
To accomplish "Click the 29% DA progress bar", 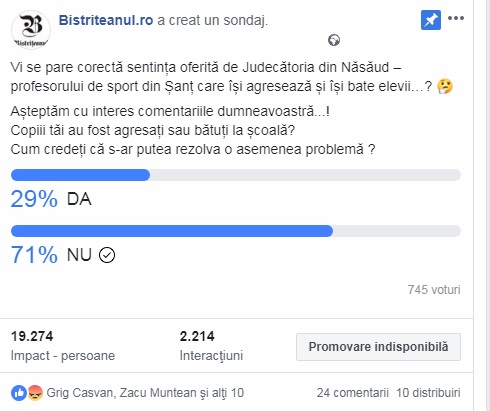I will point(236,175).
